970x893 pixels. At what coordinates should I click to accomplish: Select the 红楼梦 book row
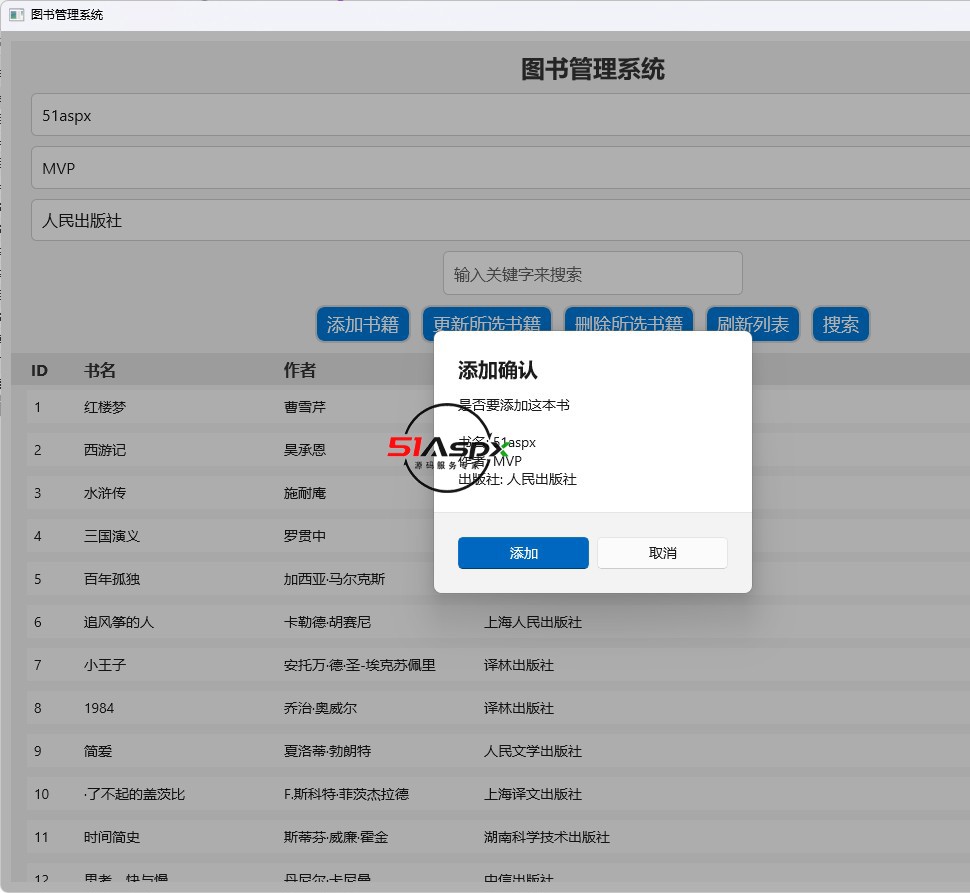[105, 407]
